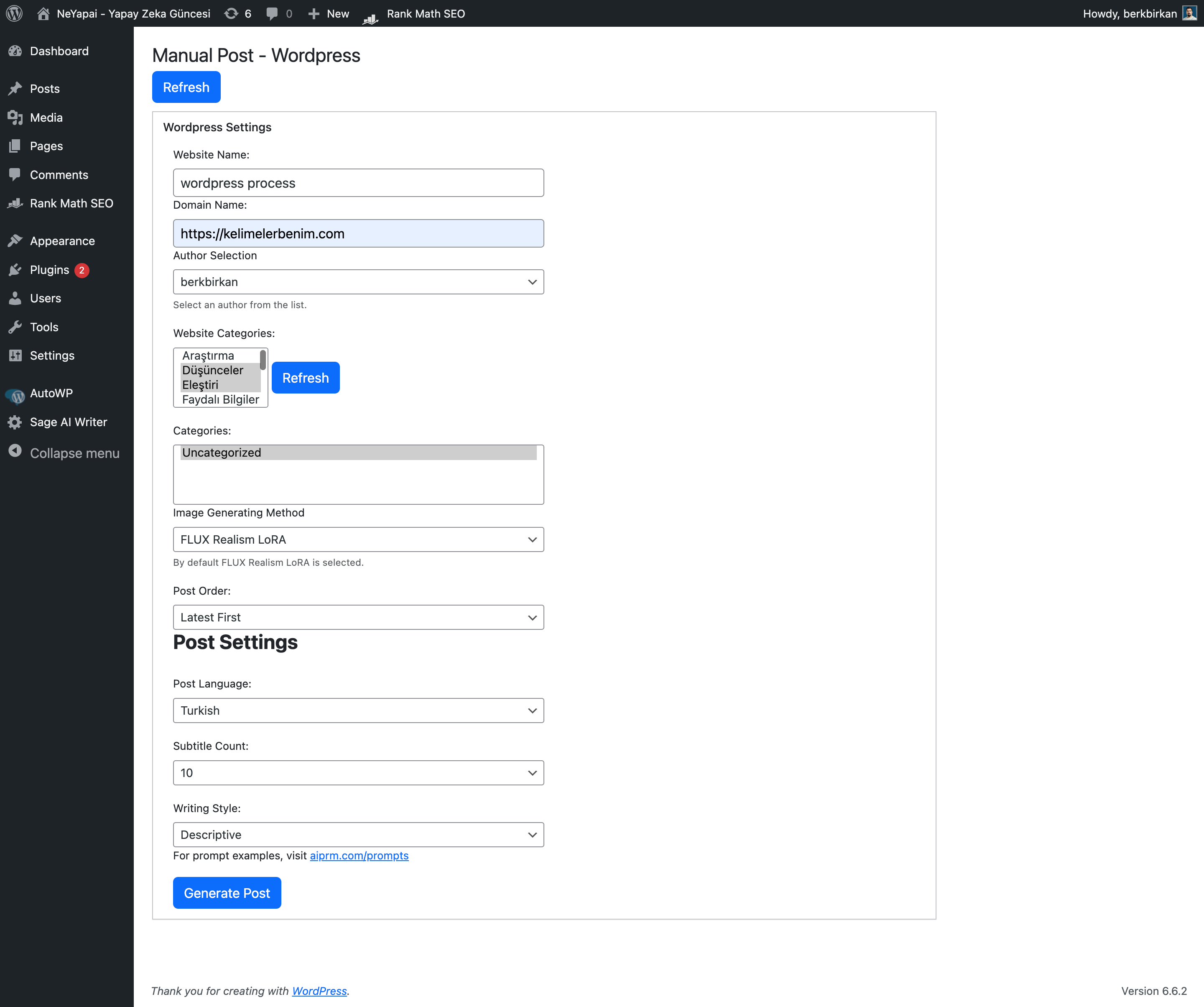The width and height of the screenshot is (1204, 1007).
Task: Click Collapse menu label text
Action: 74,453
